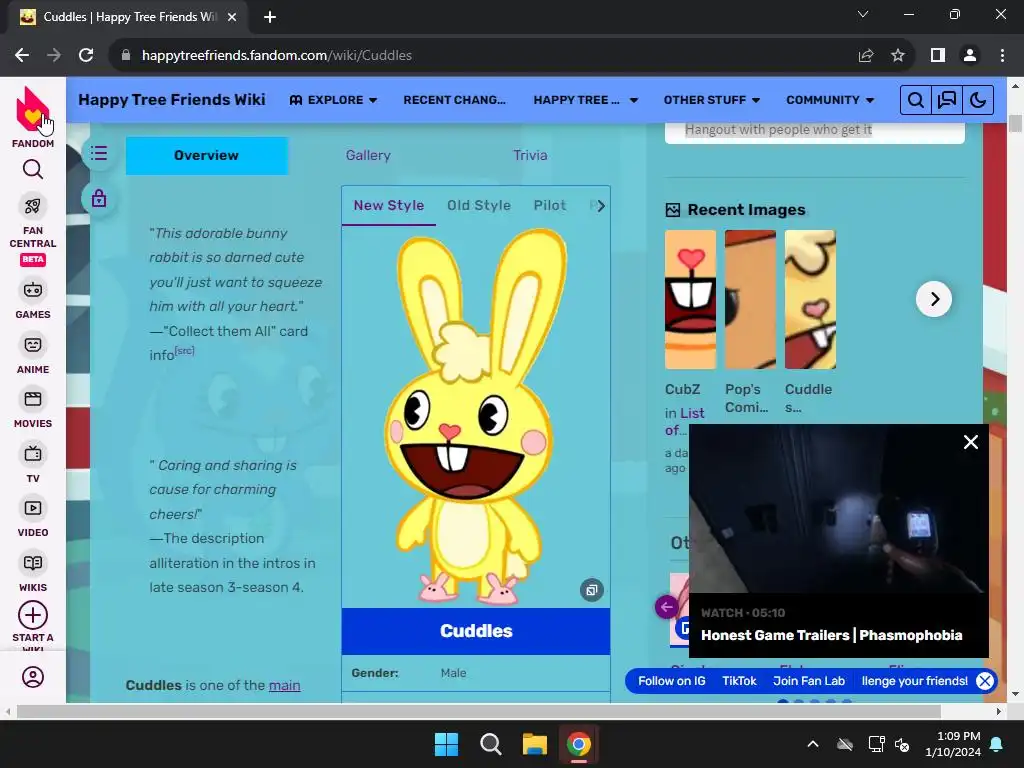Open the Games section icon
The width and height of the screenshot is (1024, 768).
33,290
